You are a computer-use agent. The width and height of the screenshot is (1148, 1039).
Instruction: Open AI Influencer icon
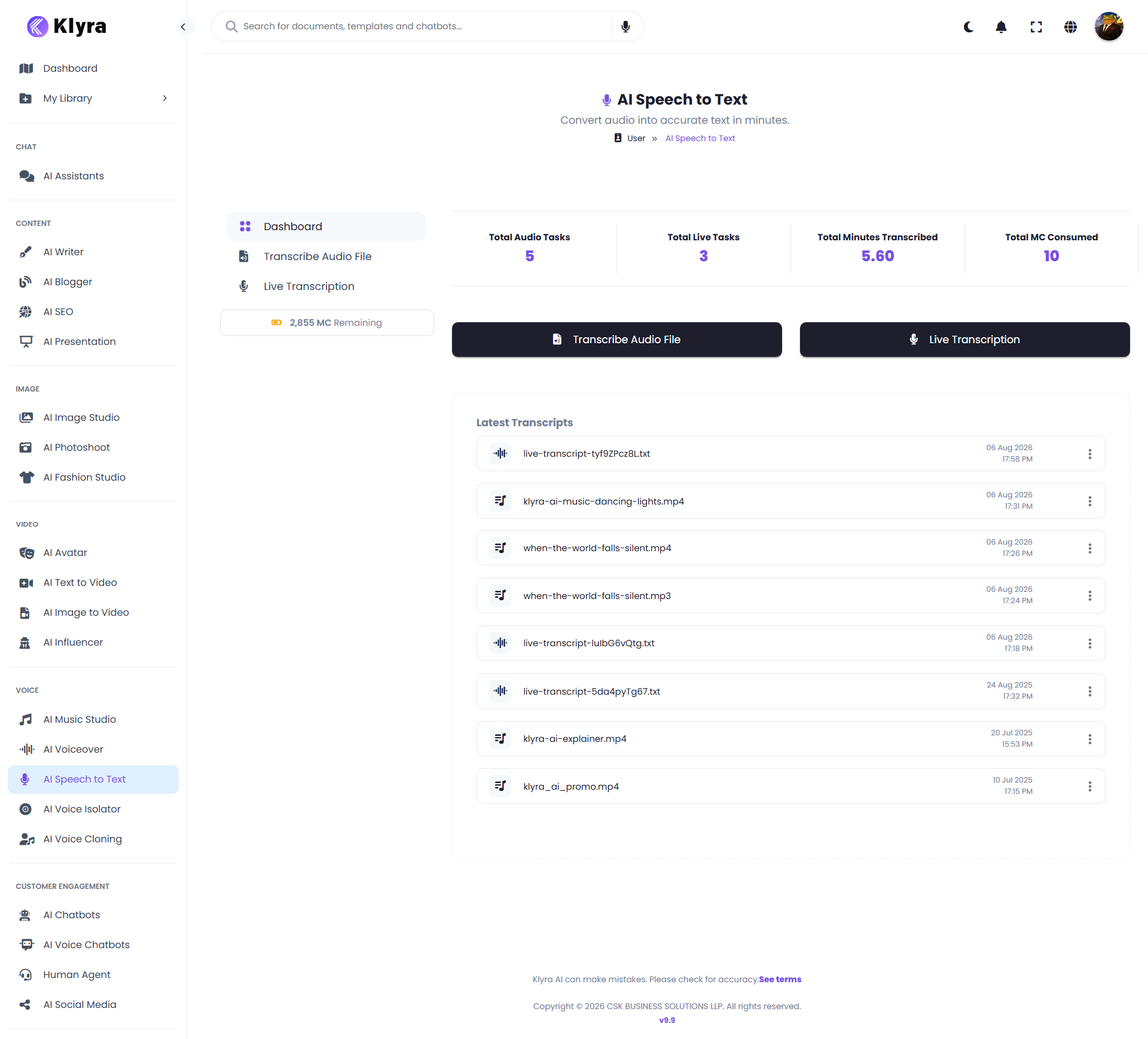pos(25,642)
